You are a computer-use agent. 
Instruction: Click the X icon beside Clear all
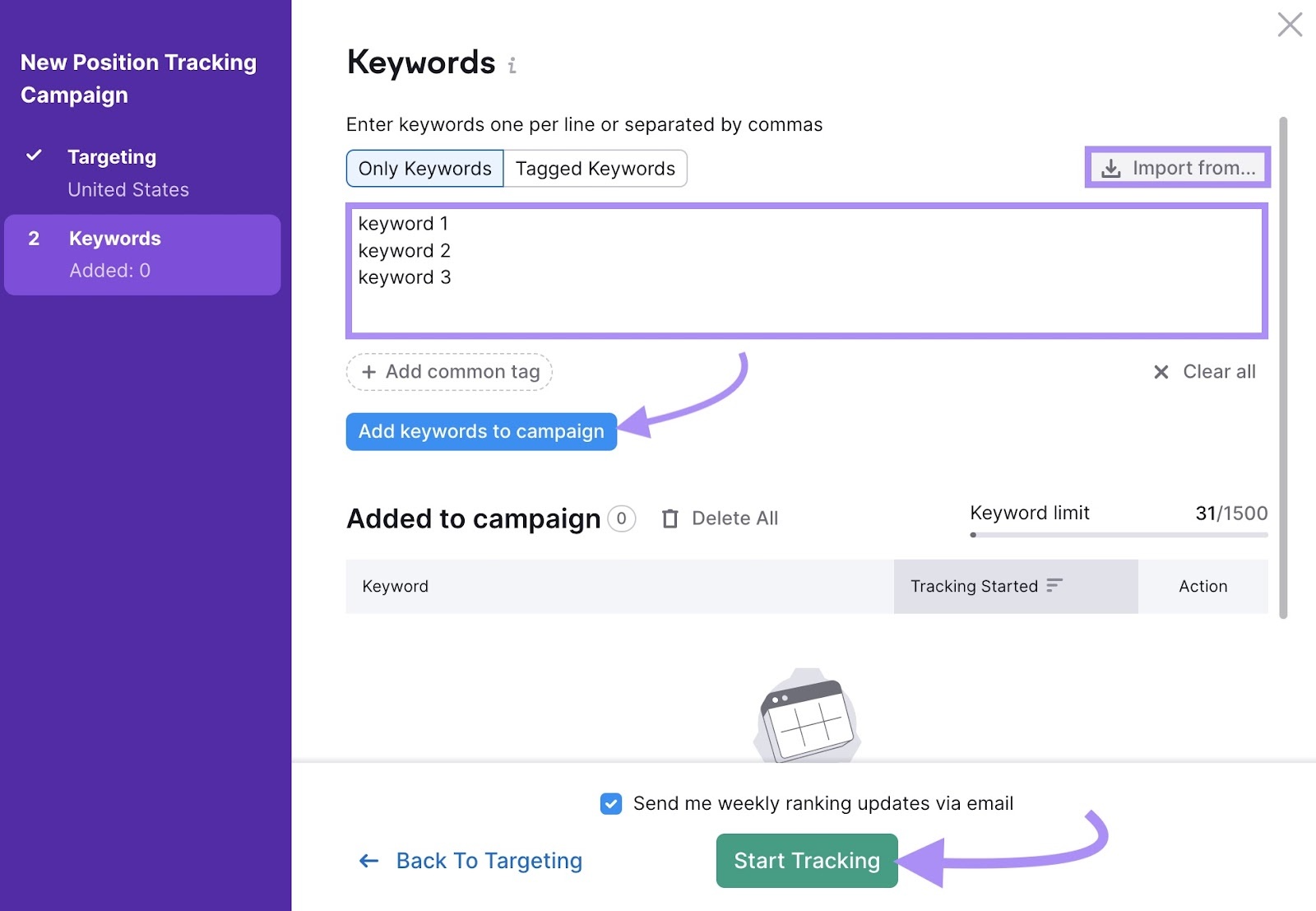[1161, 372]
